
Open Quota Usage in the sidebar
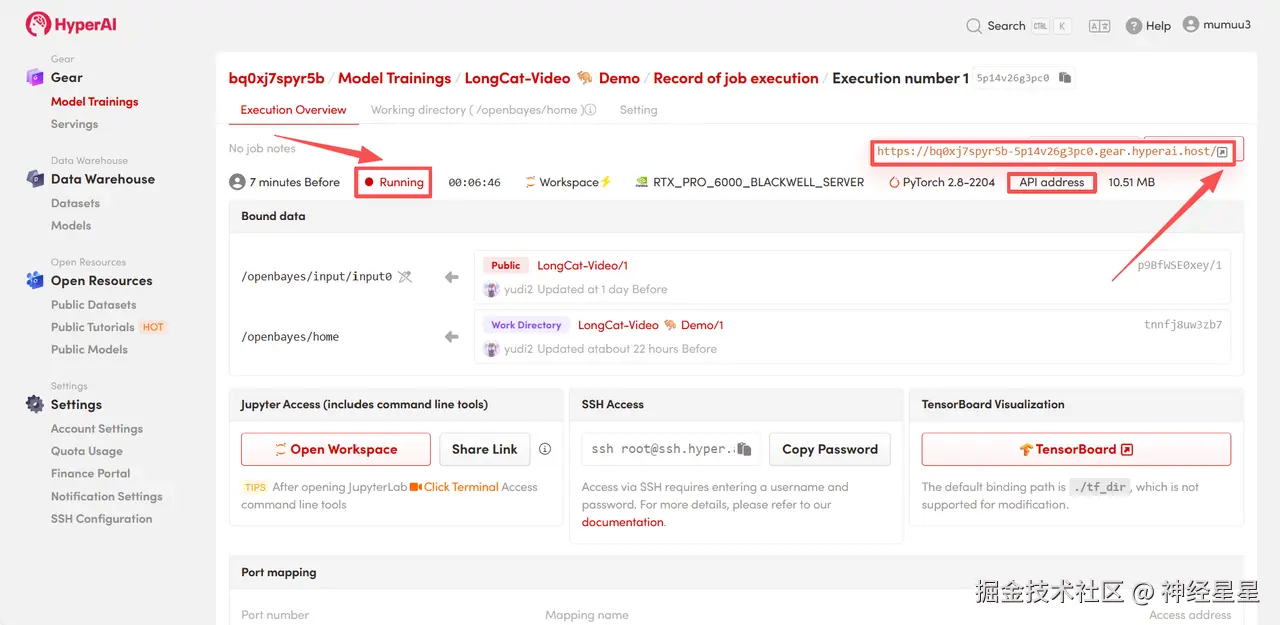point(87,451)
